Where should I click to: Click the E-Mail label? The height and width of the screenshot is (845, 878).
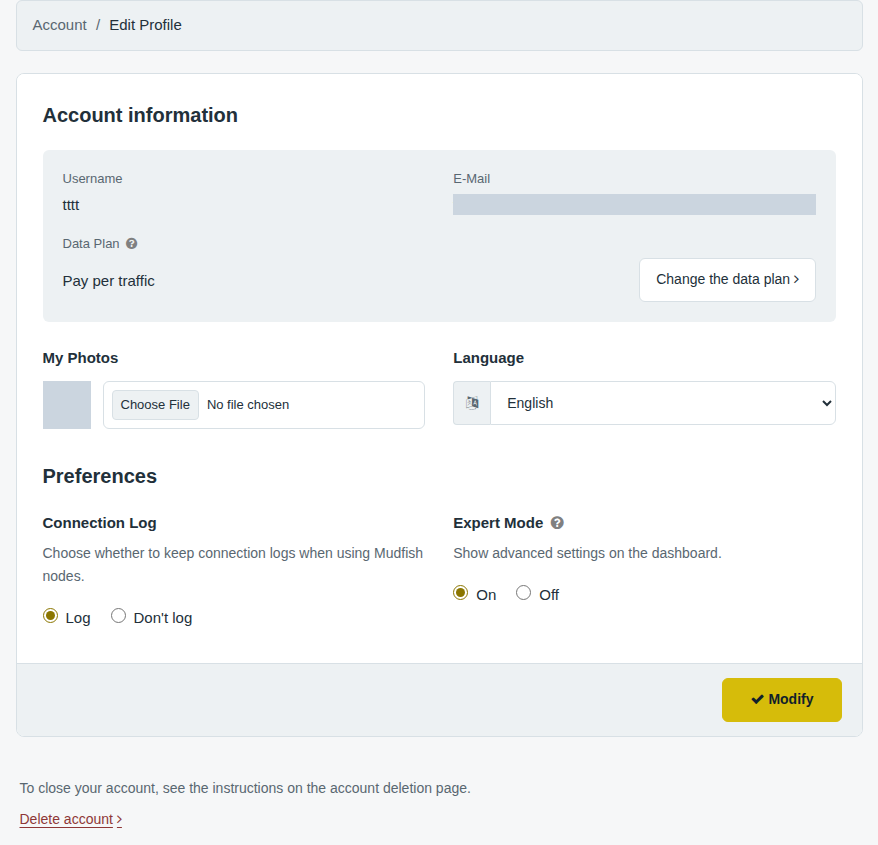[x=471, y=179]
